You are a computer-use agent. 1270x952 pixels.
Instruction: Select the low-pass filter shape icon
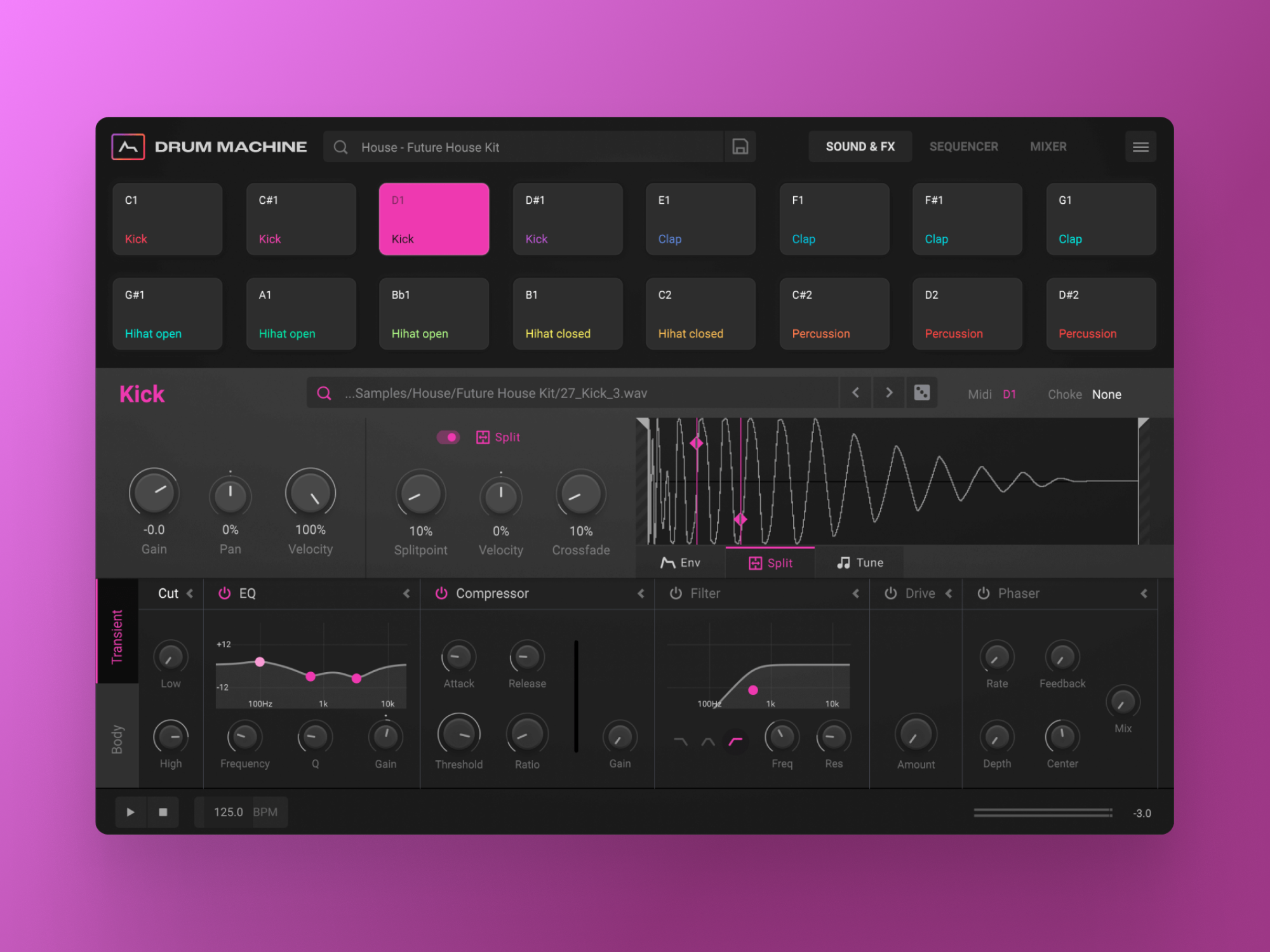click(x=680, y=741)
